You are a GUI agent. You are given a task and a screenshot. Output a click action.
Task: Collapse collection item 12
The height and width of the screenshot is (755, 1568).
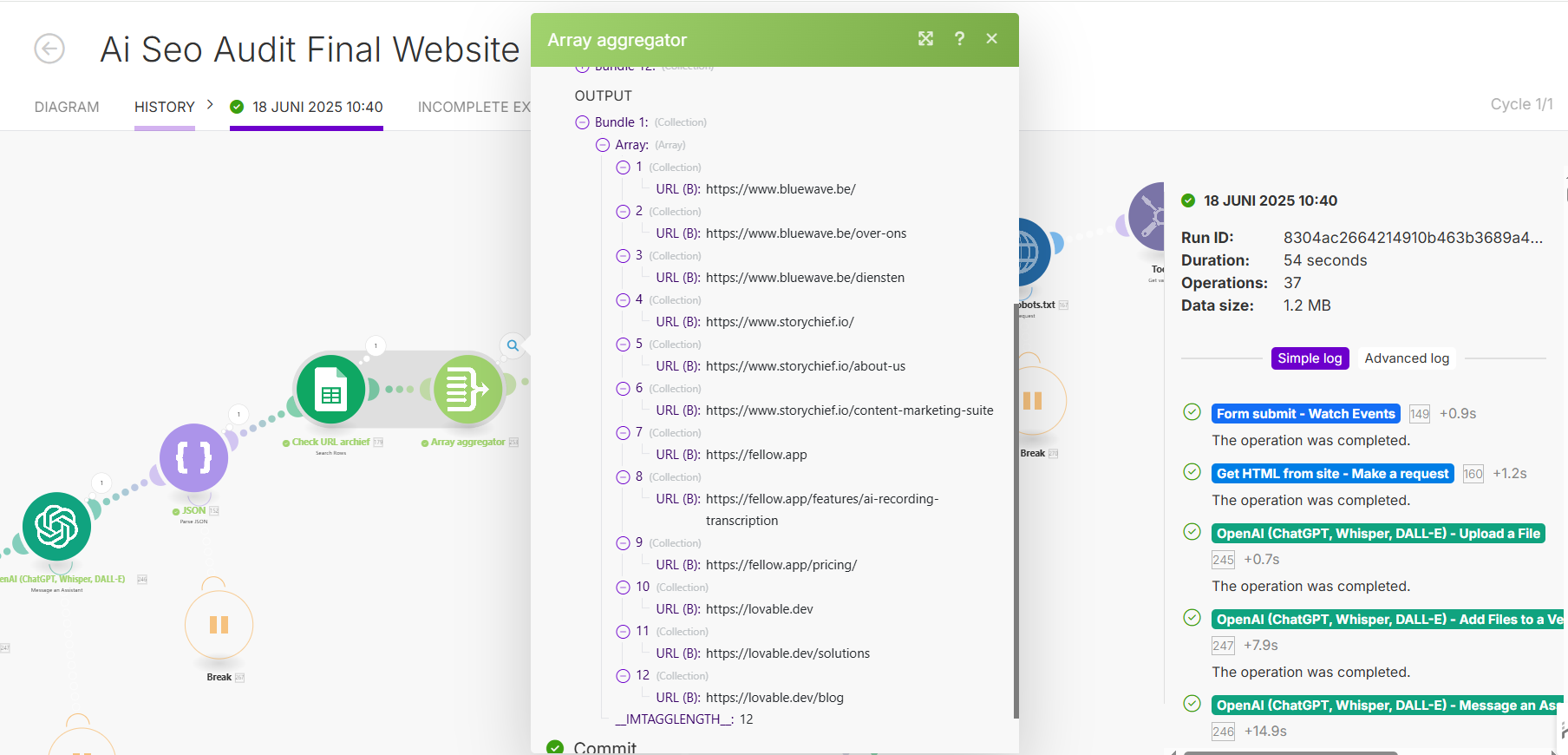623,676
